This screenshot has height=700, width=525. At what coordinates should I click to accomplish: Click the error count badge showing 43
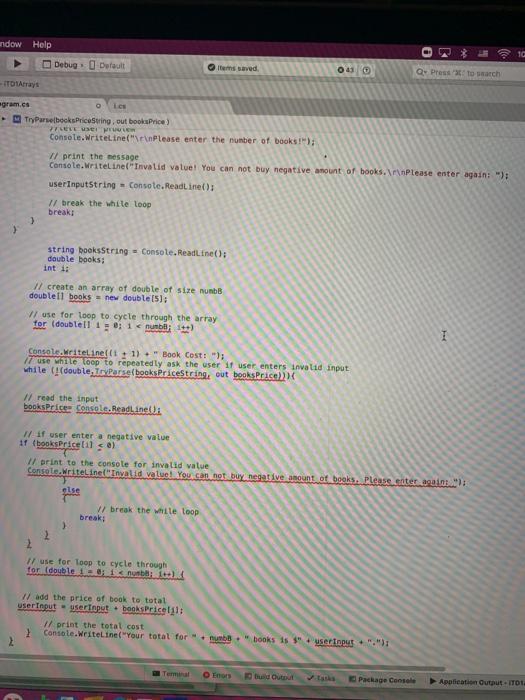tap(346, 70)
